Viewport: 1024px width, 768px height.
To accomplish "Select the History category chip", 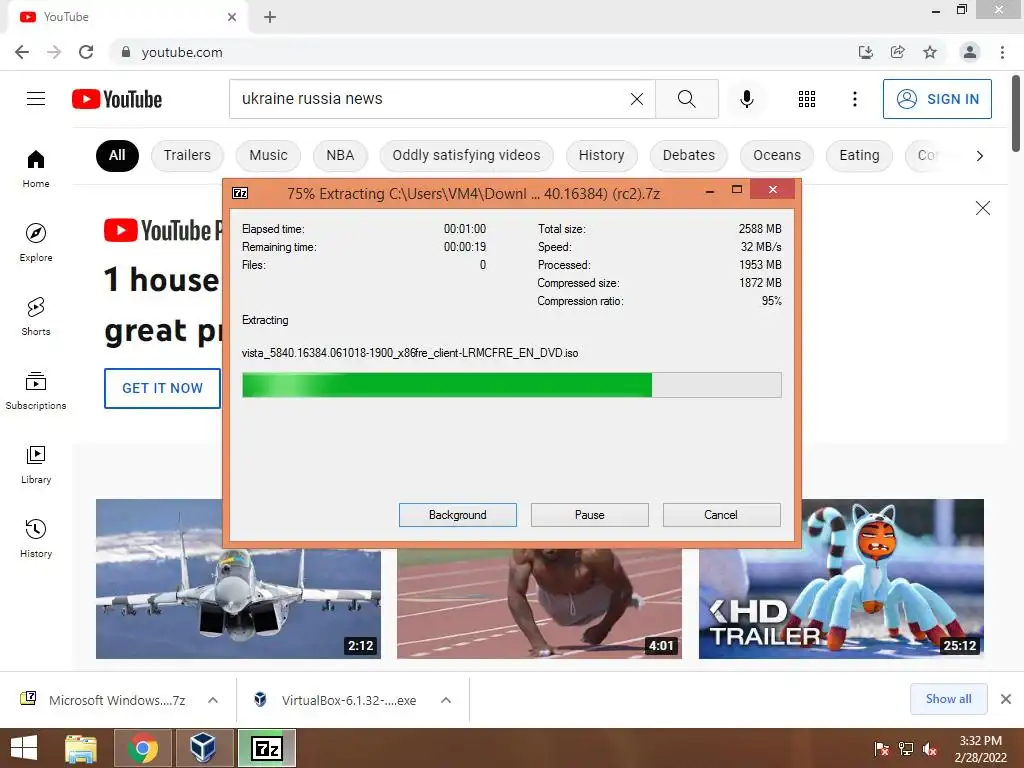I will 601,155.
